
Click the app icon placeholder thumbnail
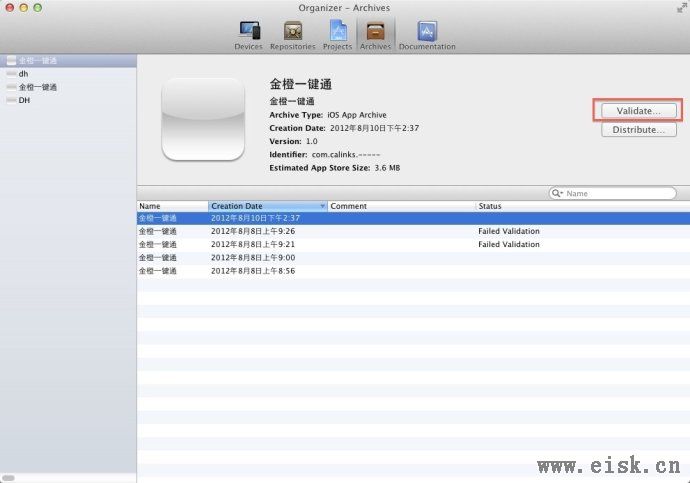click(203, 119)
